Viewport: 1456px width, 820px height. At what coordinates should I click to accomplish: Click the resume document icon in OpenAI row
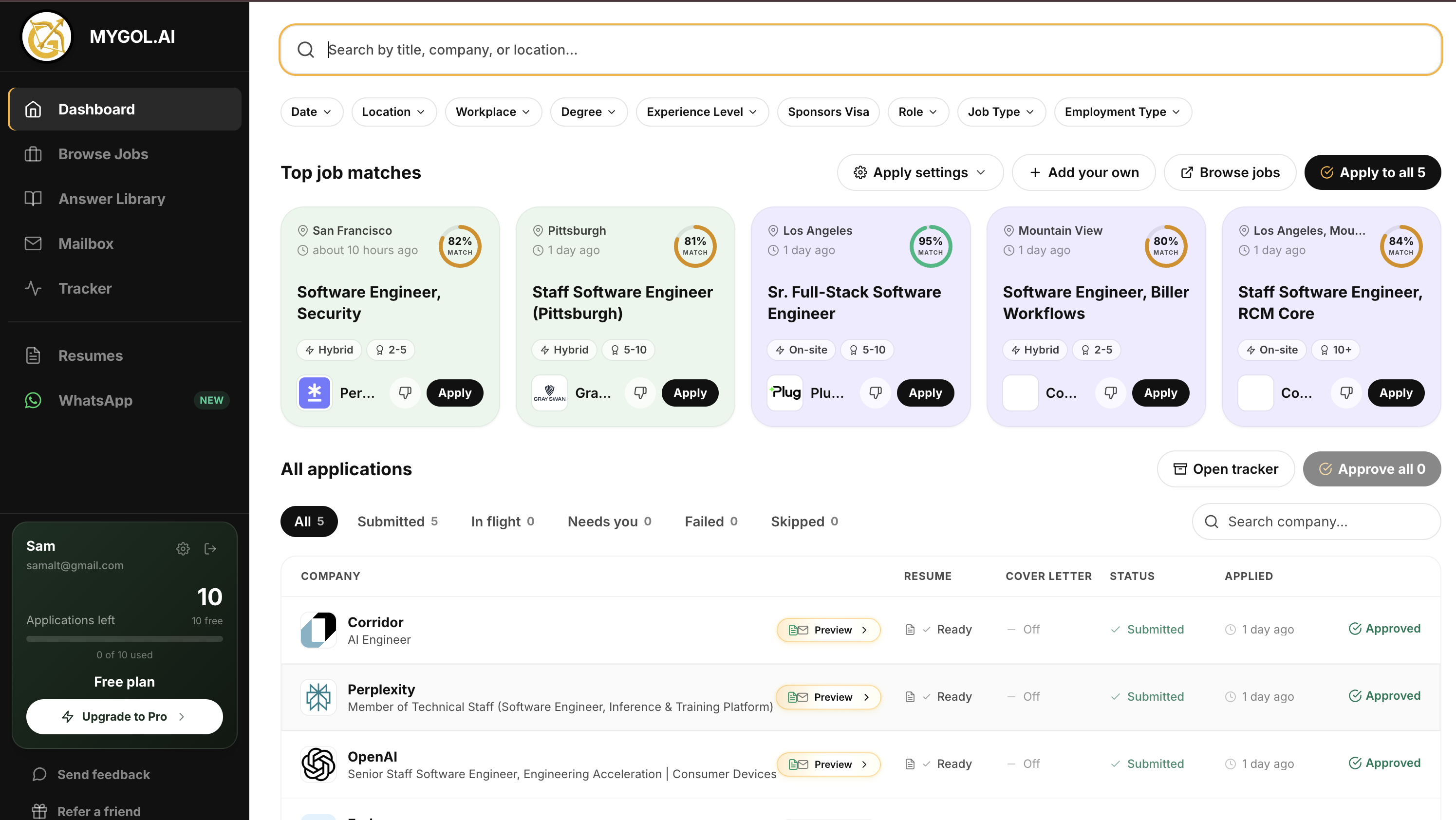910,764
